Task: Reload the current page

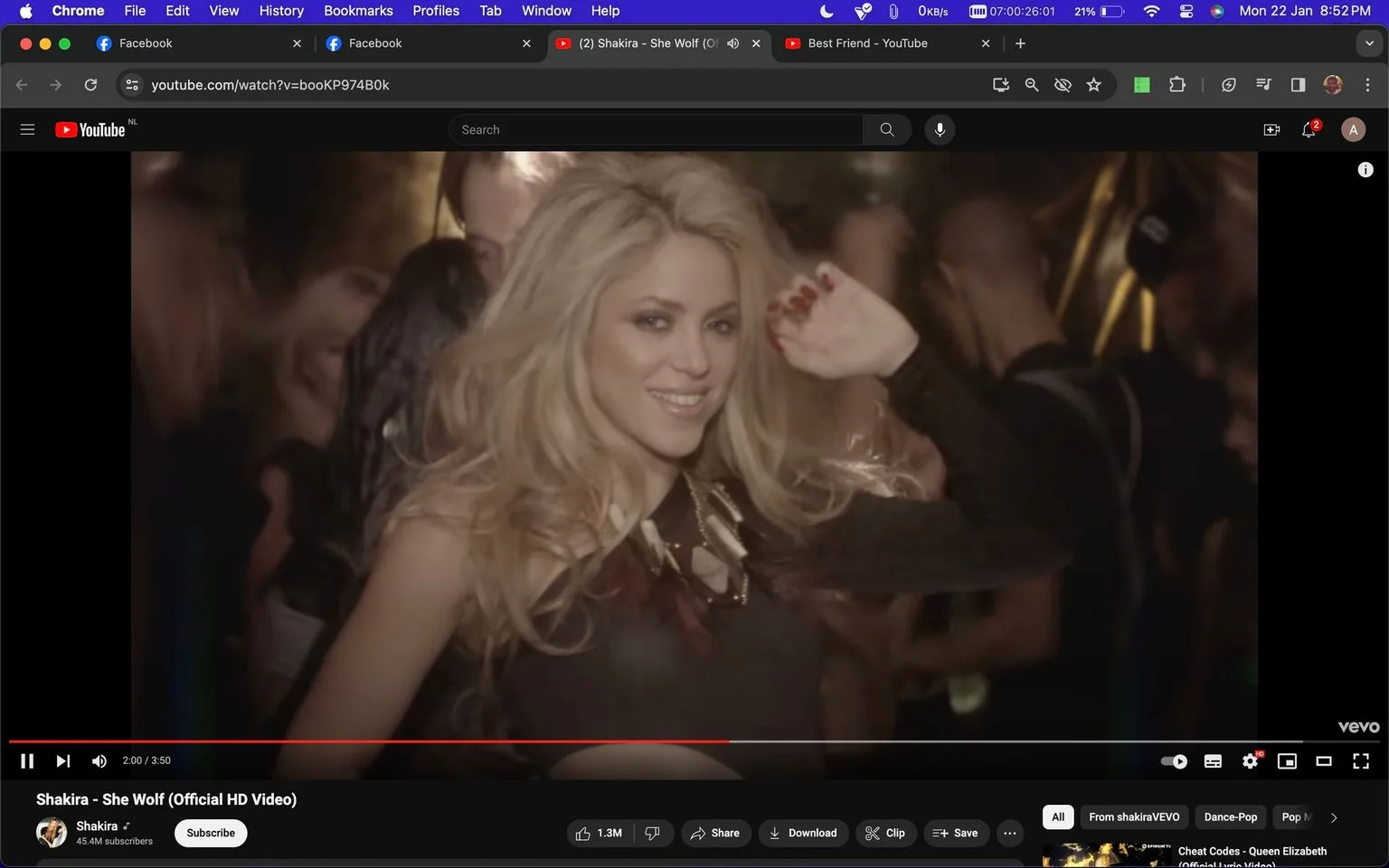Action: point(90,85)
